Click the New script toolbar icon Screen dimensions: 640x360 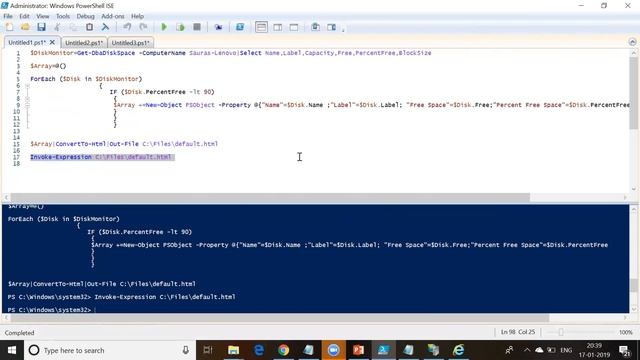[9, 27]
